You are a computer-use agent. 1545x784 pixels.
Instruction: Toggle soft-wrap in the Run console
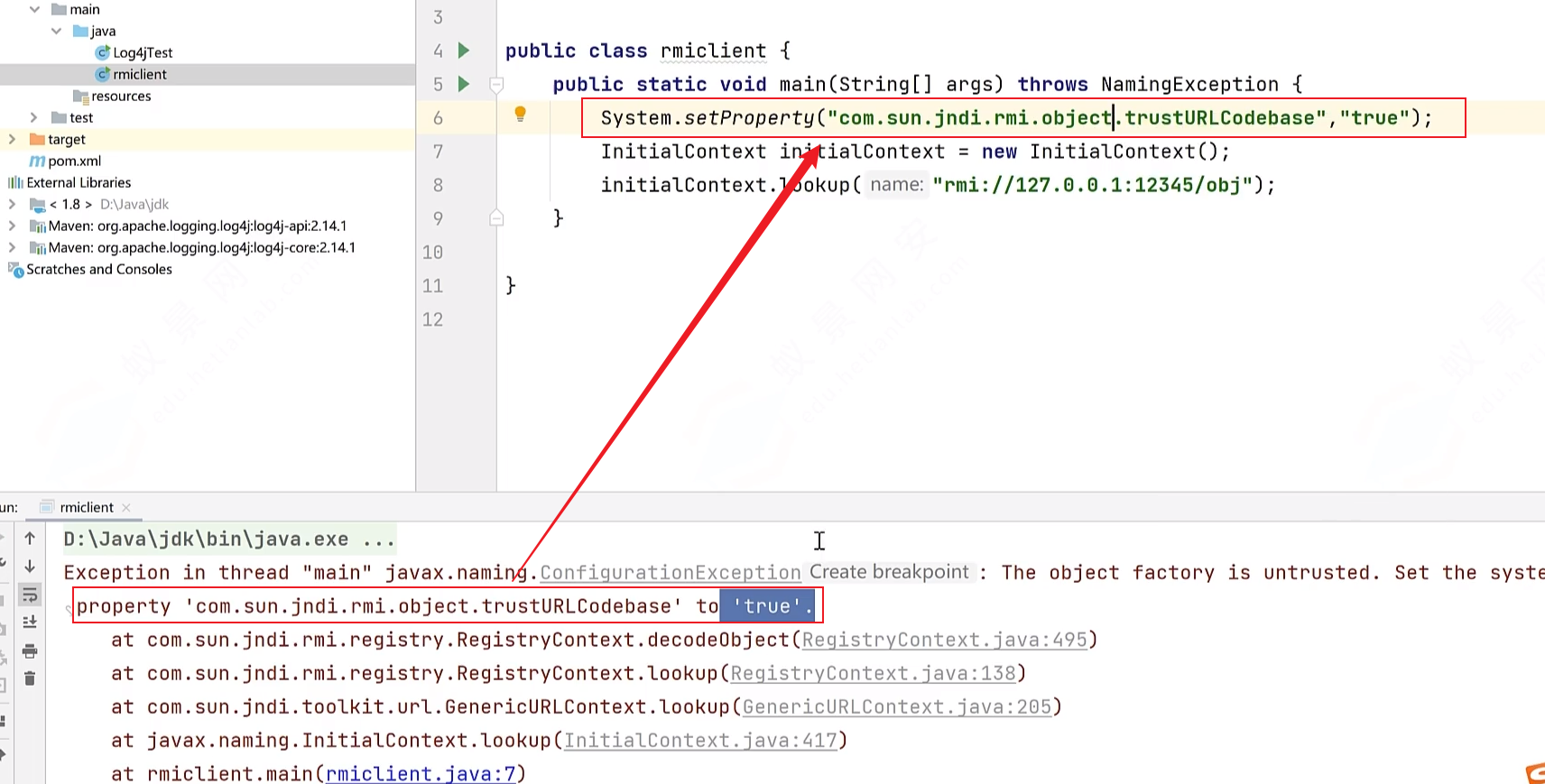click(x=30, y=595)
